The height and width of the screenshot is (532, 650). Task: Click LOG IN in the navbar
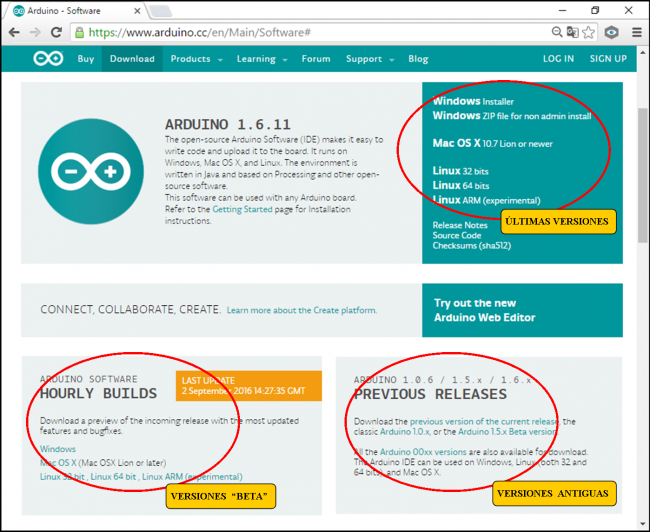(558, 59)
